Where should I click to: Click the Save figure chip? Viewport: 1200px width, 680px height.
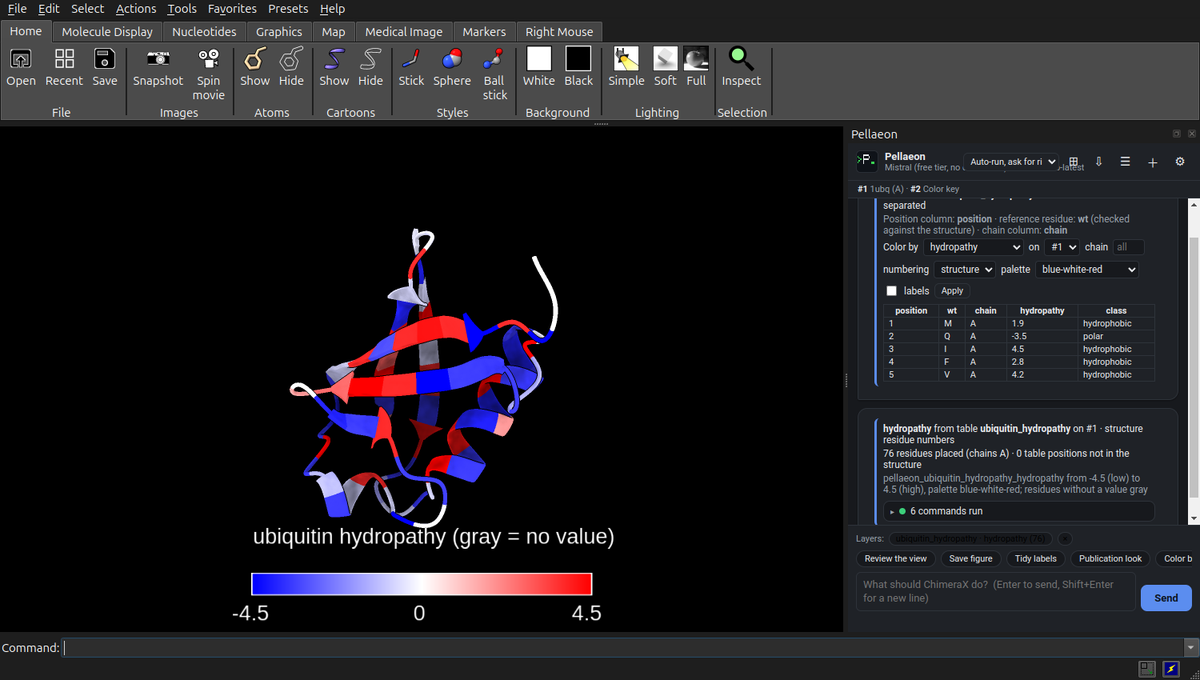coord(971,559)
